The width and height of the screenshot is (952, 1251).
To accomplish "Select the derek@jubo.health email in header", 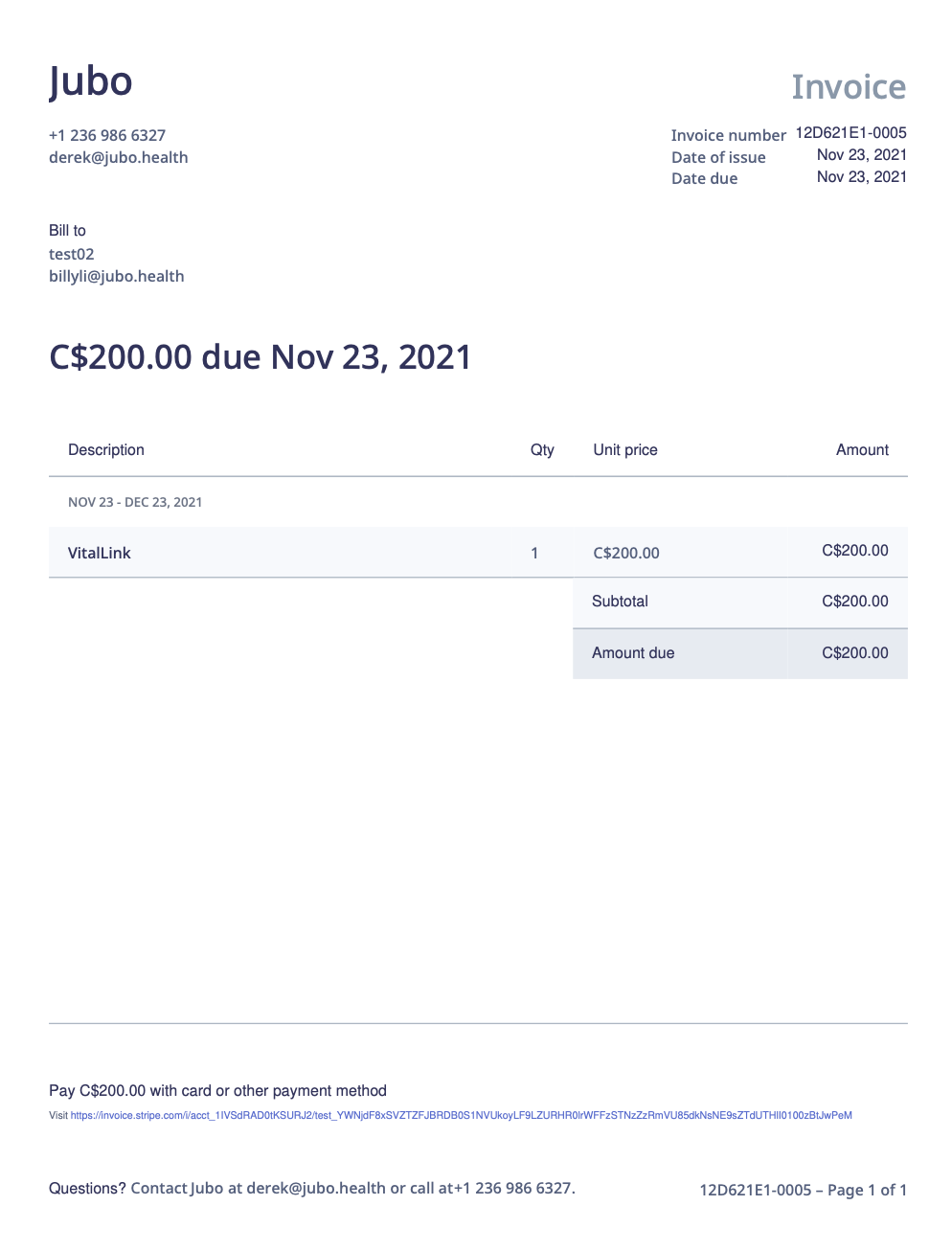I will pos(119,157).
